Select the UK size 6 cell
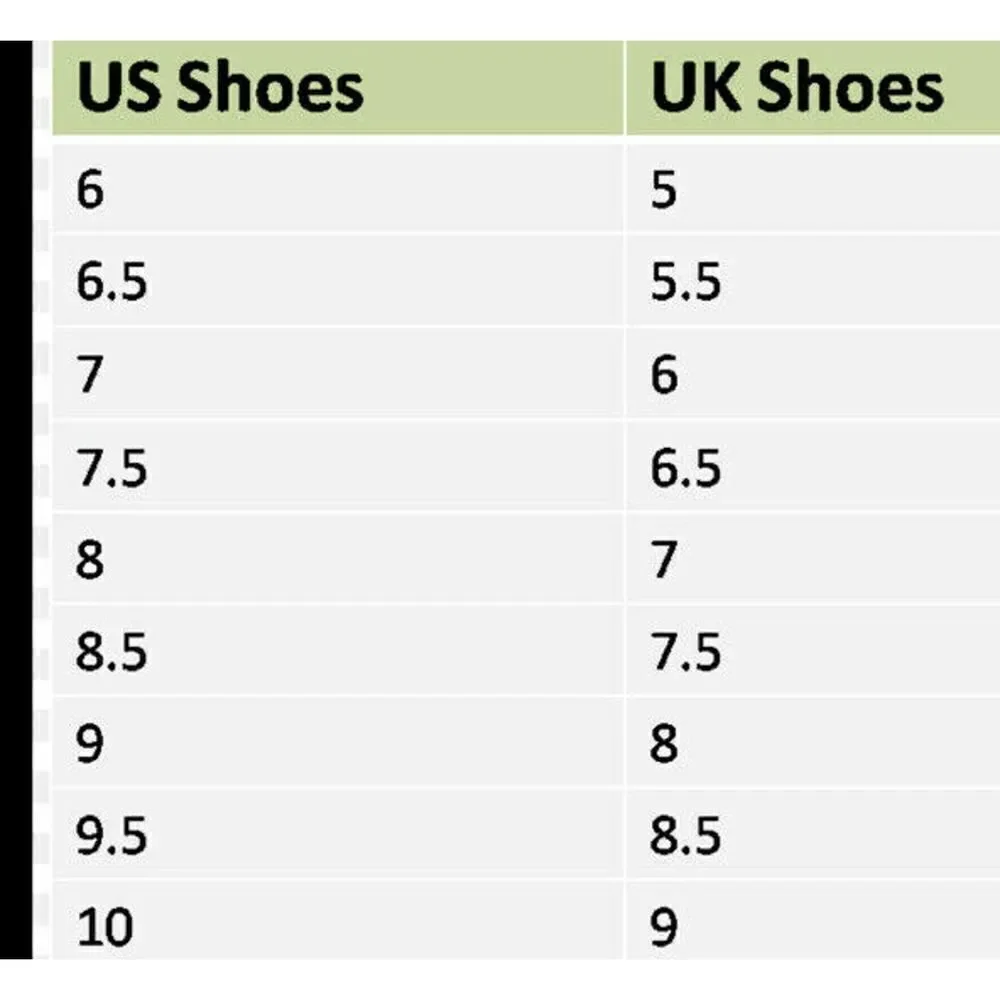The height and width of the screenshot is (1000, 1000). [813, 374]
